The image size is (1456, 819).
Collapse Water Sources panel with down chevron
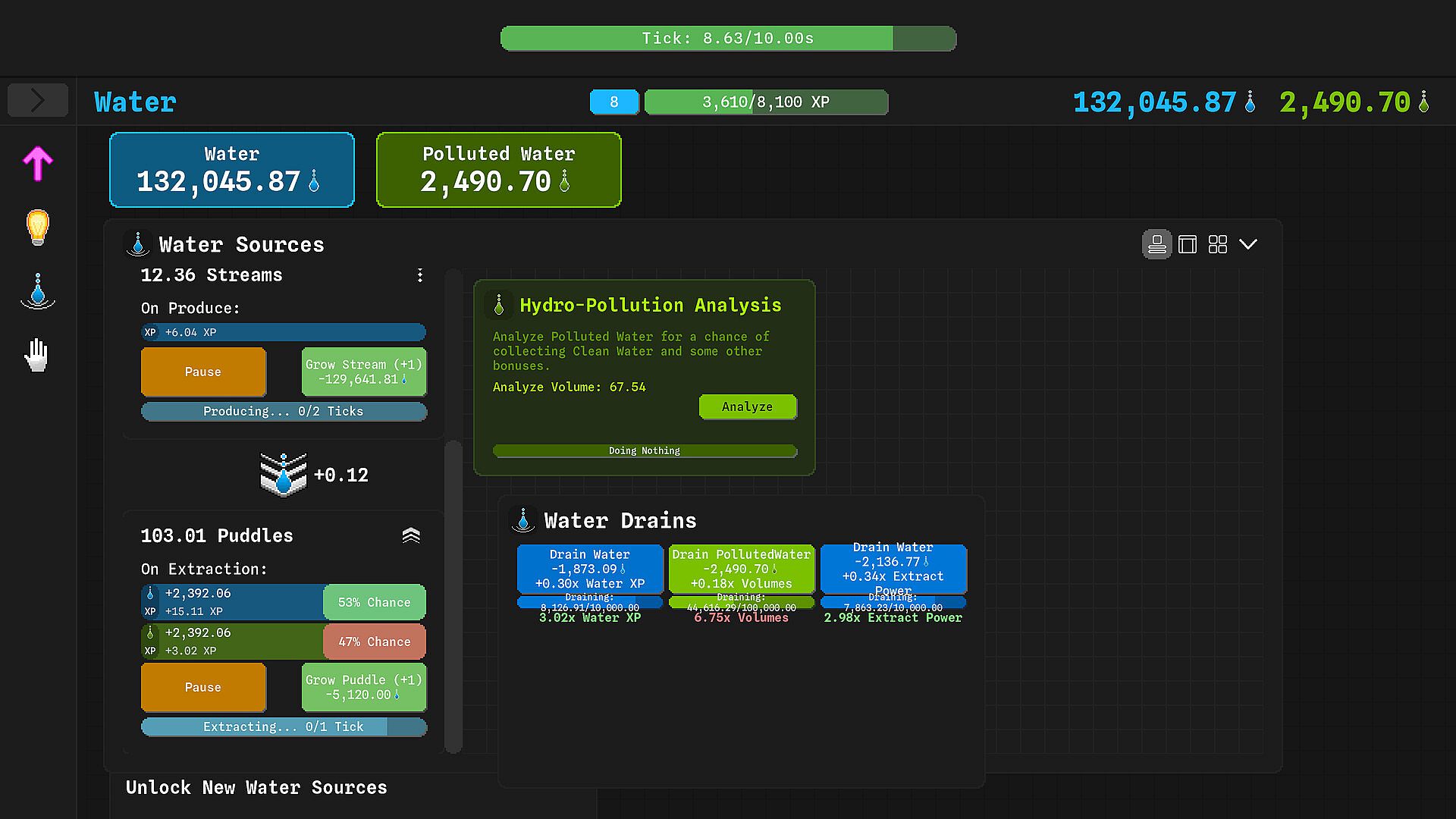tap(1248, 244)
